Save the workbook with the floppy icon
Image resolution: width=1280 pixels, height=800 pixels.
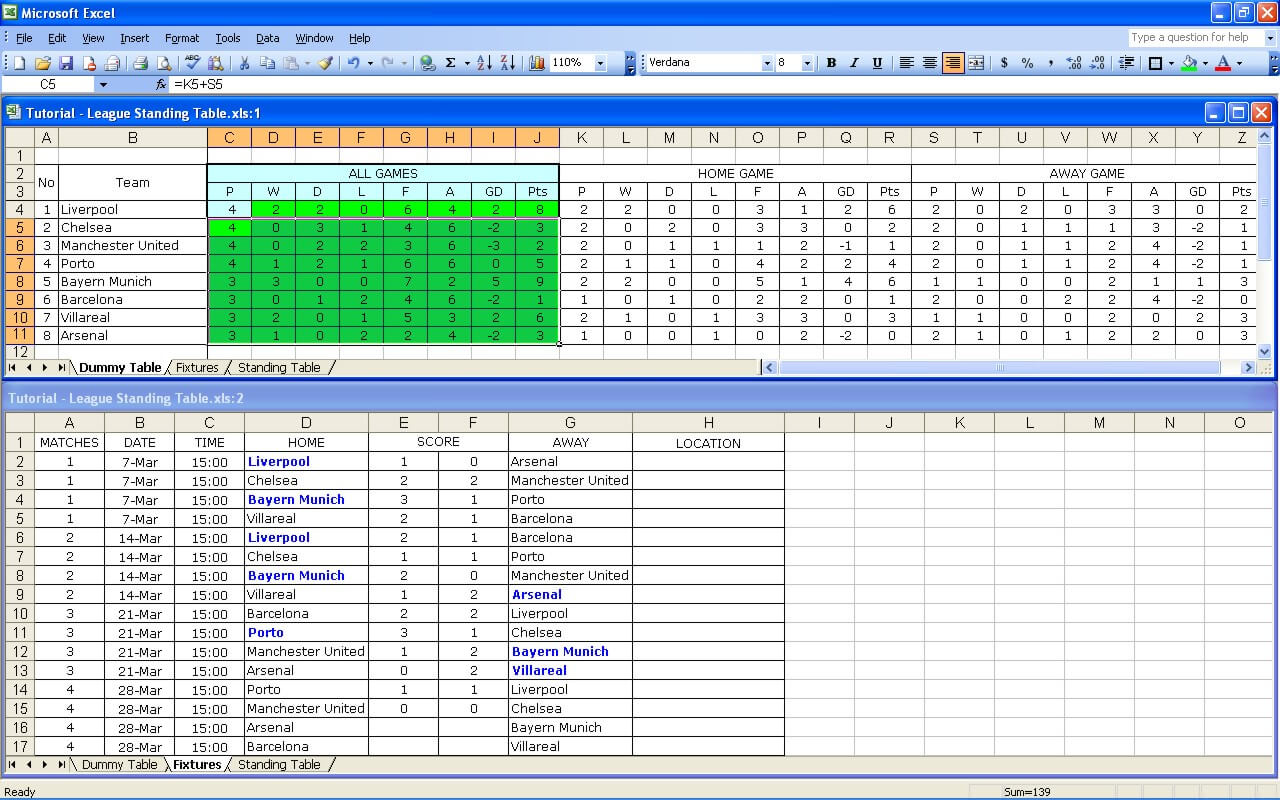pos(66,62)
